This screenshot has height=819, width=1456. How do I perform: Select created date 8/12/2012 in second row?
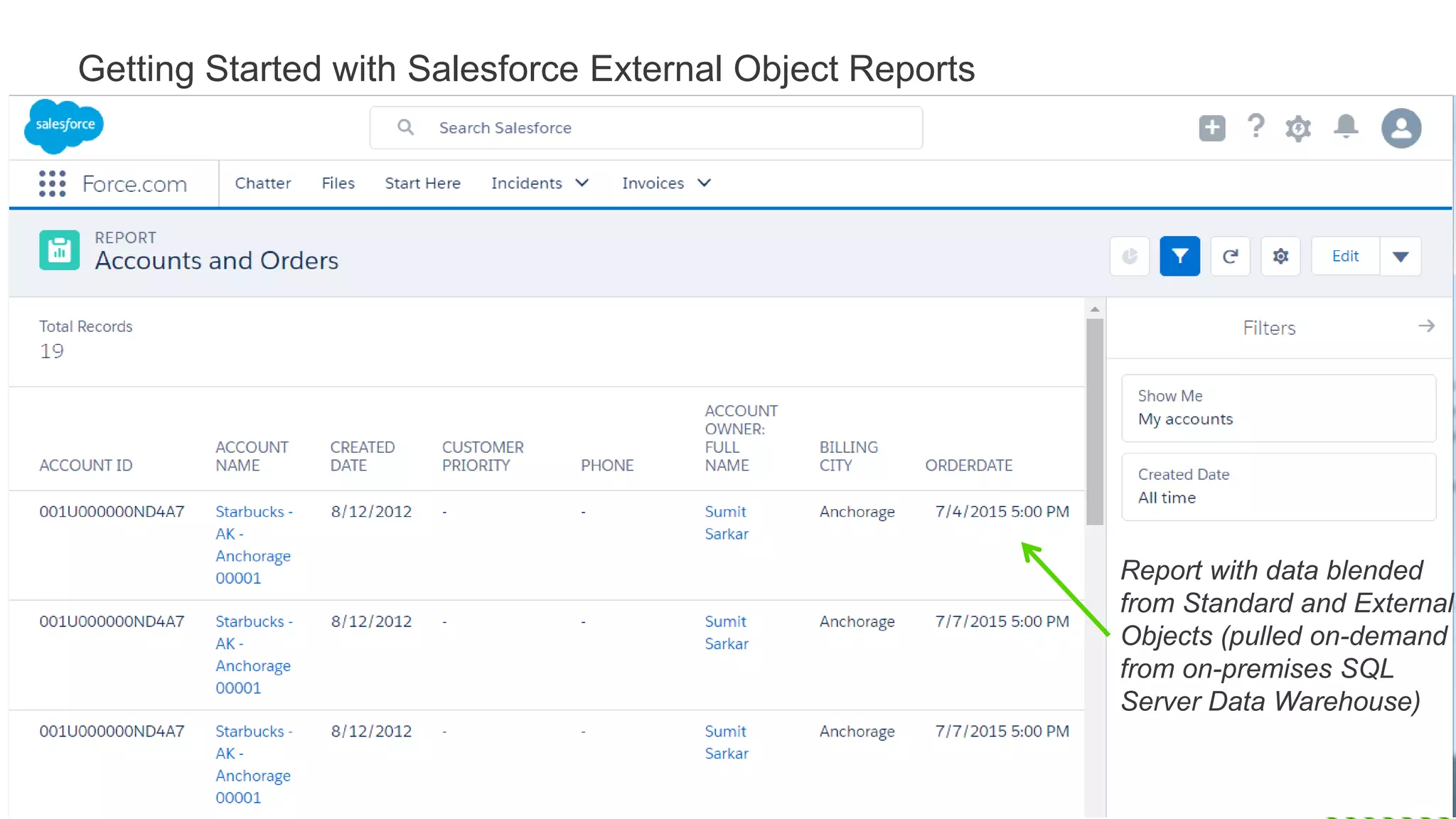[x=371, y=621]
